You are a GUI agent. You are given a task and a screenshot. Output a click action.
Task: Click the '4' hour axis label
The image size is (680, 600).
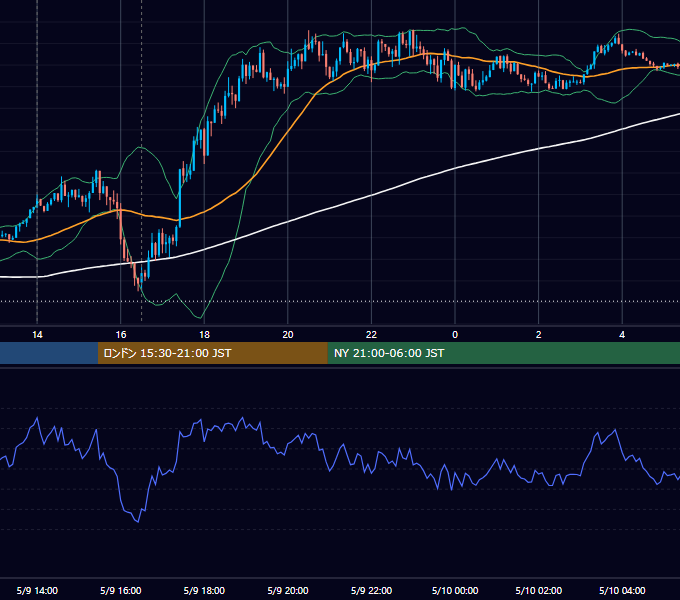tap(622, 335)
